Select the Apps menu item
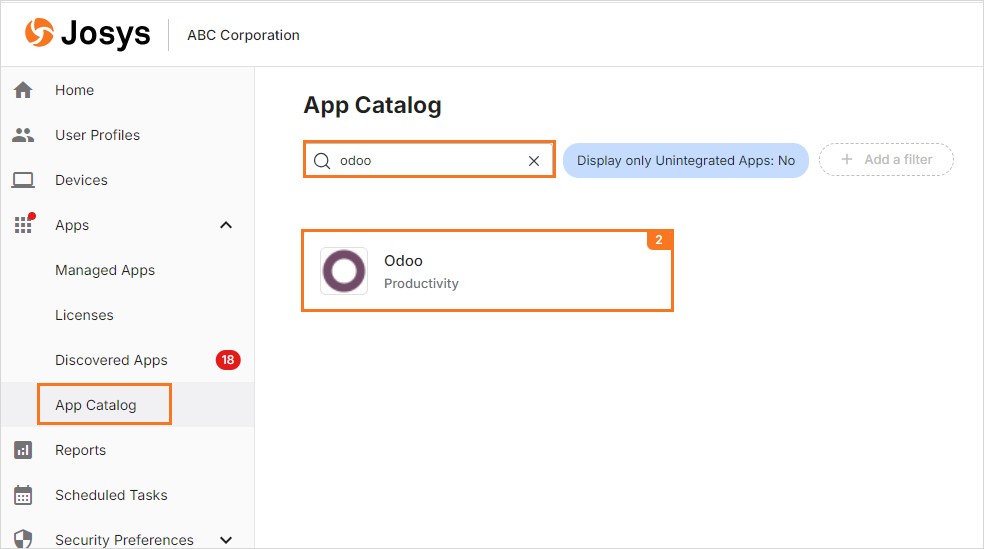 (x=72, y=225)
